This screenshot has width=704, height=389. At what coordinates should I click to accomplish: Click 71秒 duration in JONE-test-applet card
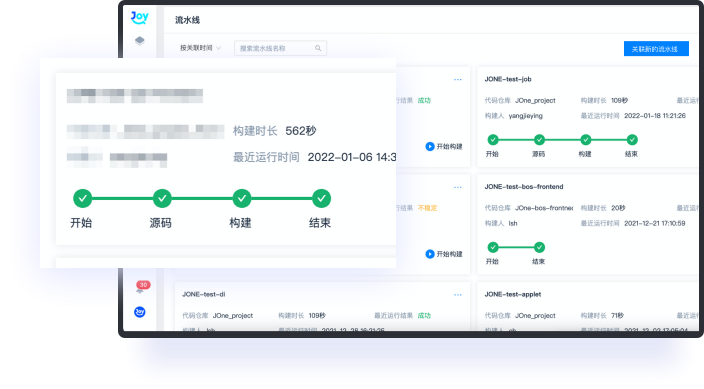[617, 315]
